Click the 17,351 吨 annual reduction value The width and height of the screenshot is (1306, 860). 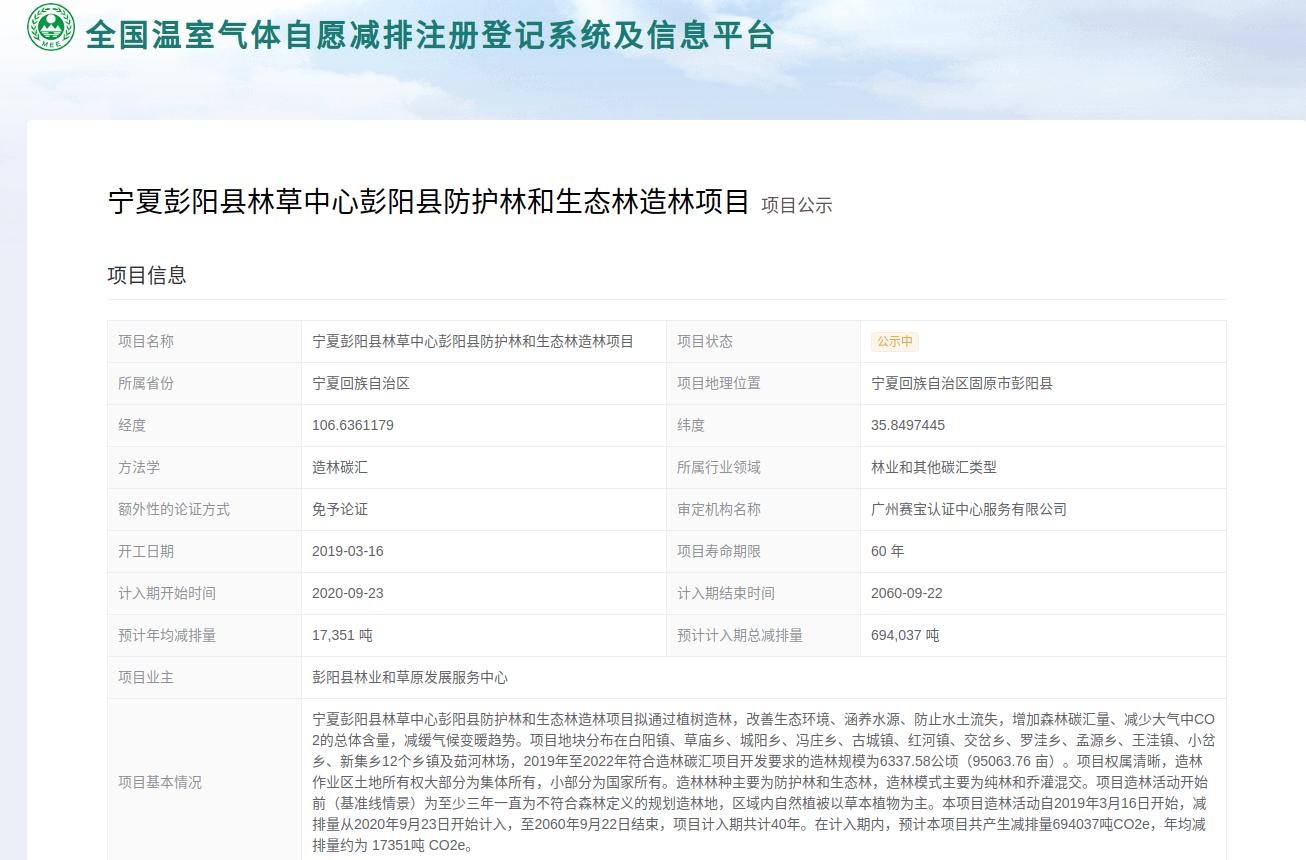click(x=342, y=636)
